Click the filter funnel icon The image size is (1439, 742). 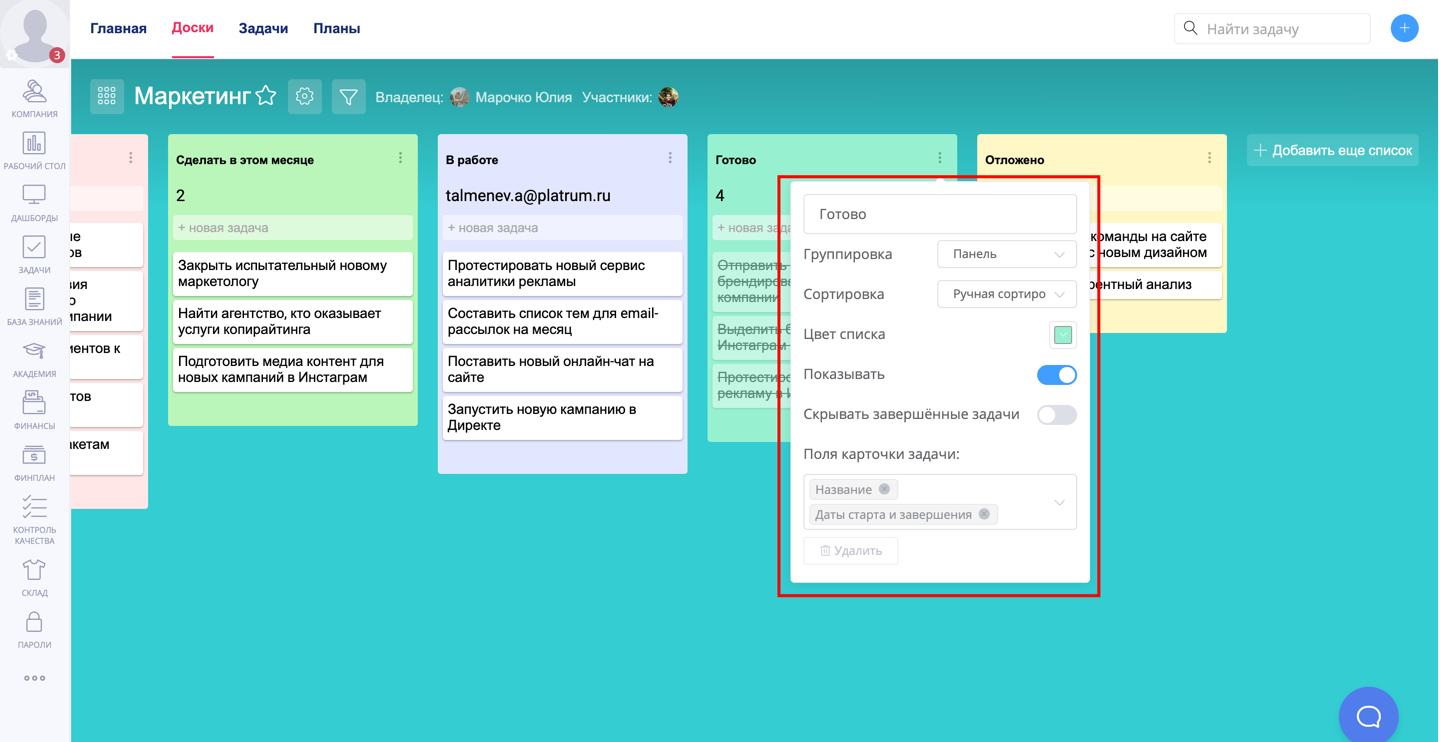click(348, 97)
